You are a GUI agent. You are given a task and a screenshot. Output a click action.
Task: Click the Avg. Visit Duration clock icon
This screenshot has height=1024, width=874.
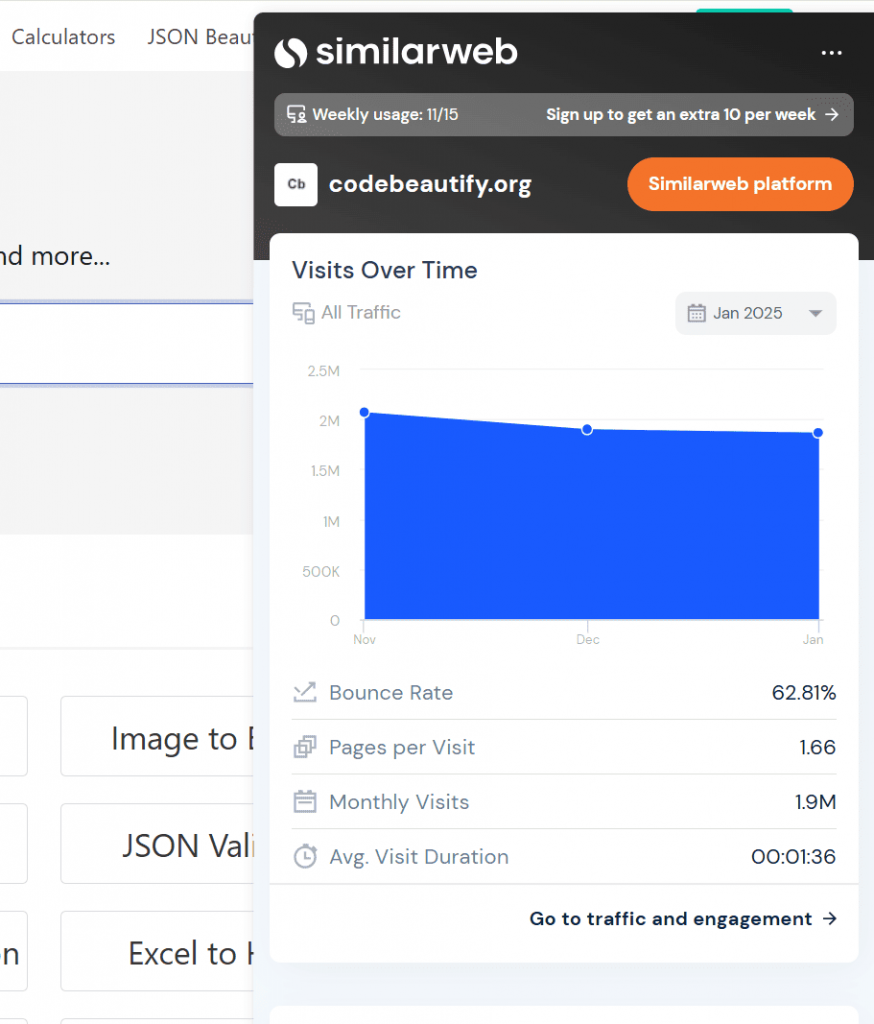click(304, 857)
